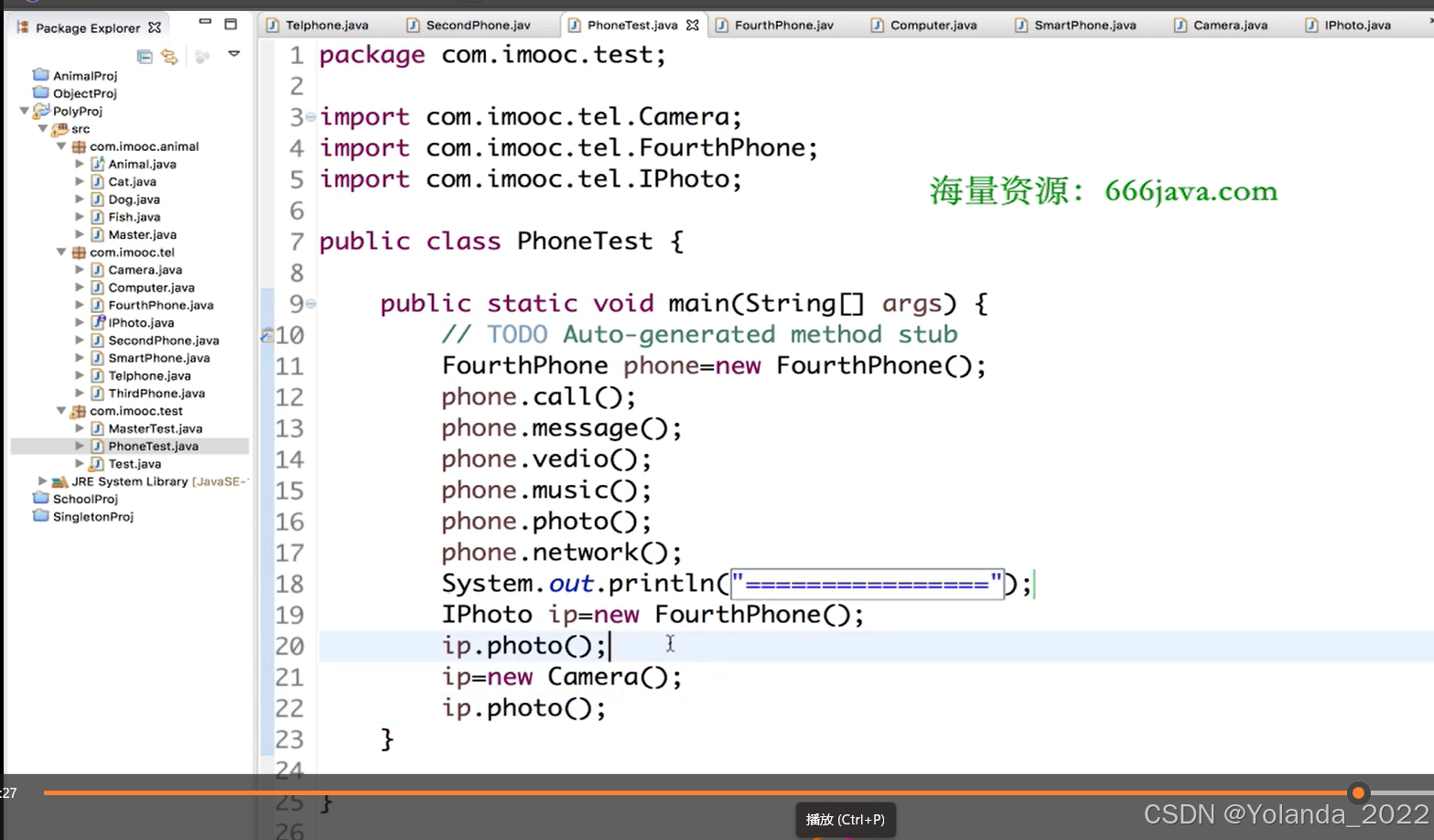The height and width of the screenshot is (840, 1434).
Task: Select Fish.java in the package tree
Action: tap(134, 217)
